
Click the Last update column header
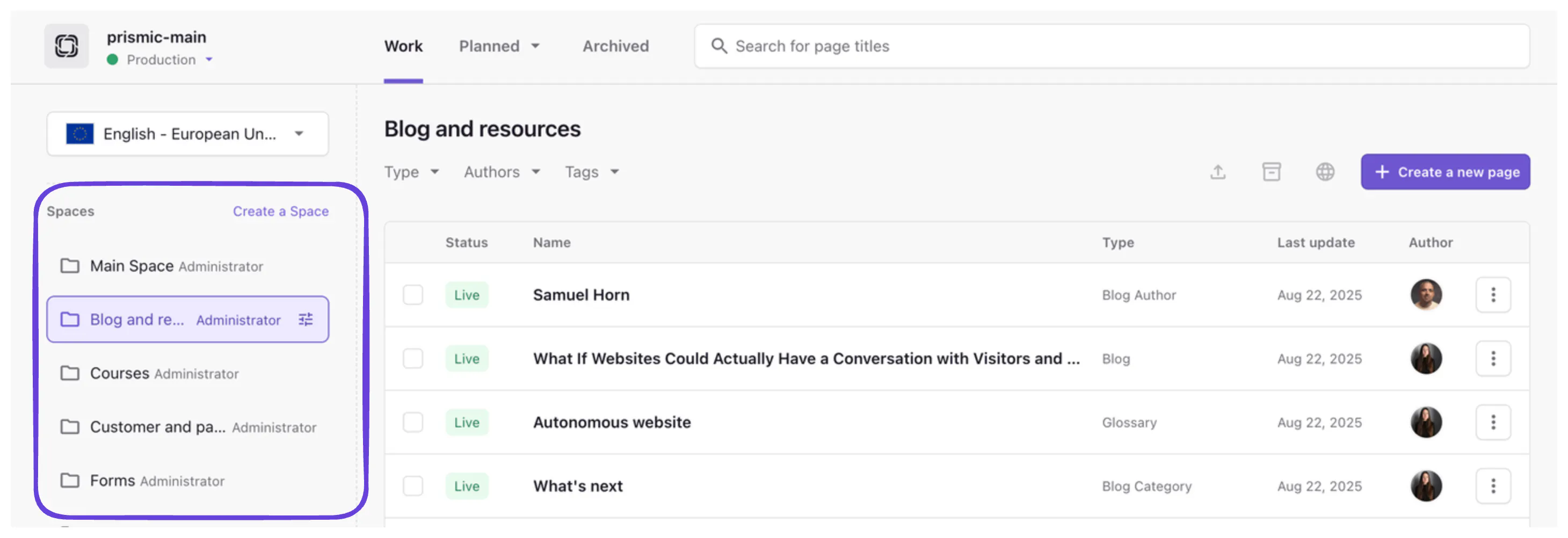click(x=1316, y=243)
